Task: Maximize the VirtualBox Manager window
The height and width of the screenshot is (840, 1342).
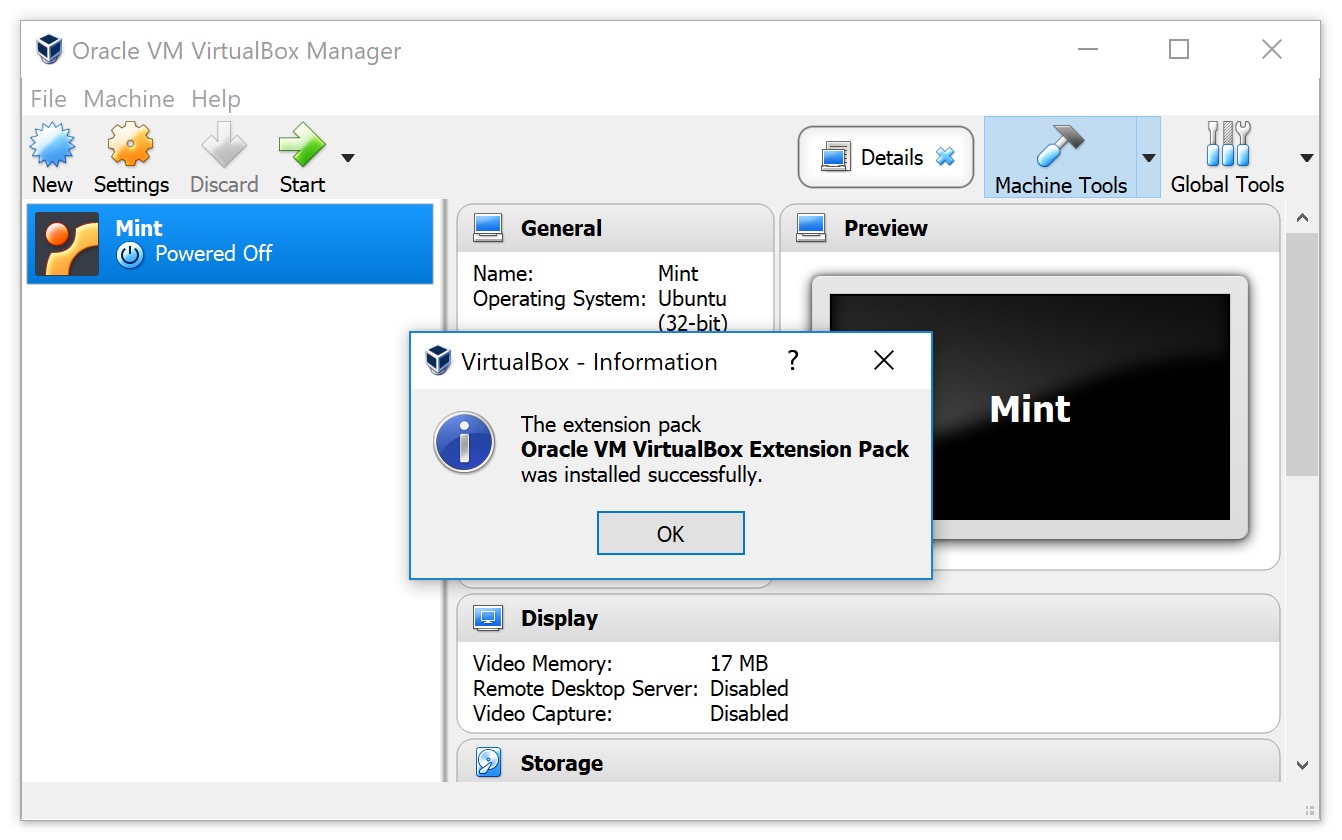Action: tap(1179, 49)
